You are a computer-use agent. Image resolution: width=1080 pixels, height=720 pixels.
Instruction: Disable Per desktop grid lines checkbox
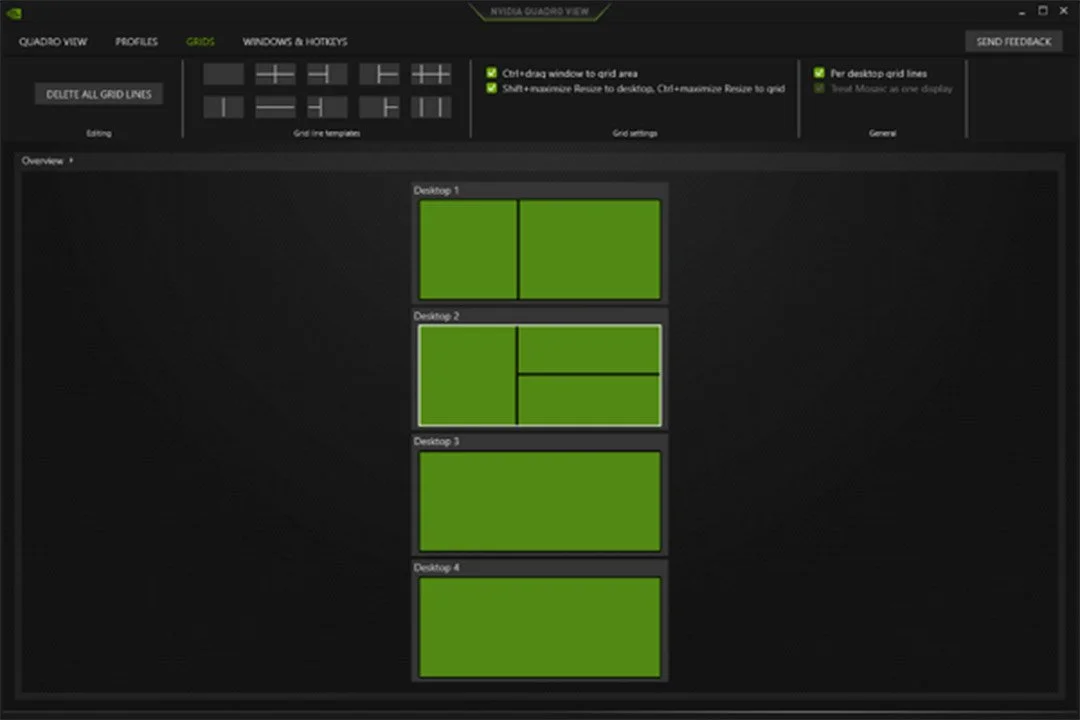pyautogui.click(x=819, y=73)
